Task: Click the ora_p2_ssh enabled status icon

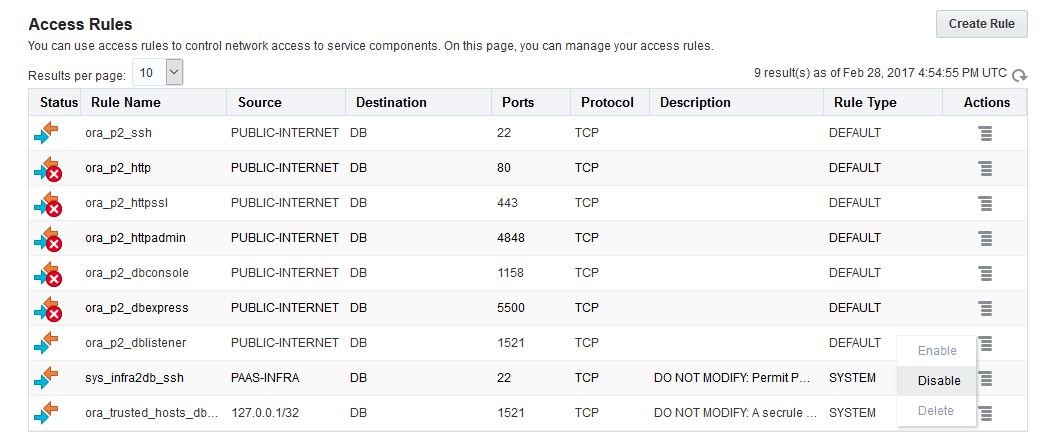Action: click(x=46, y=133)
